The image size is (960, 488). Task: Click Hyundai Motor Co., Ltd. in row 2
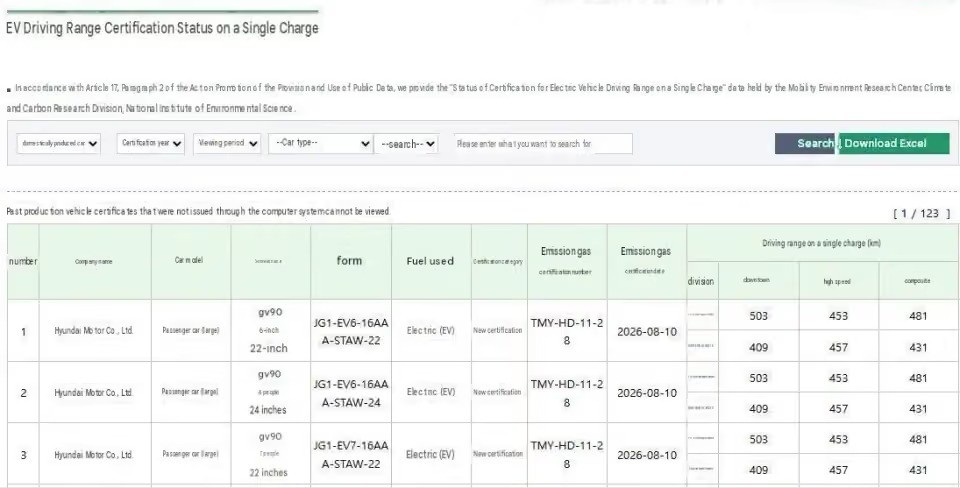[x=94, y=392]
